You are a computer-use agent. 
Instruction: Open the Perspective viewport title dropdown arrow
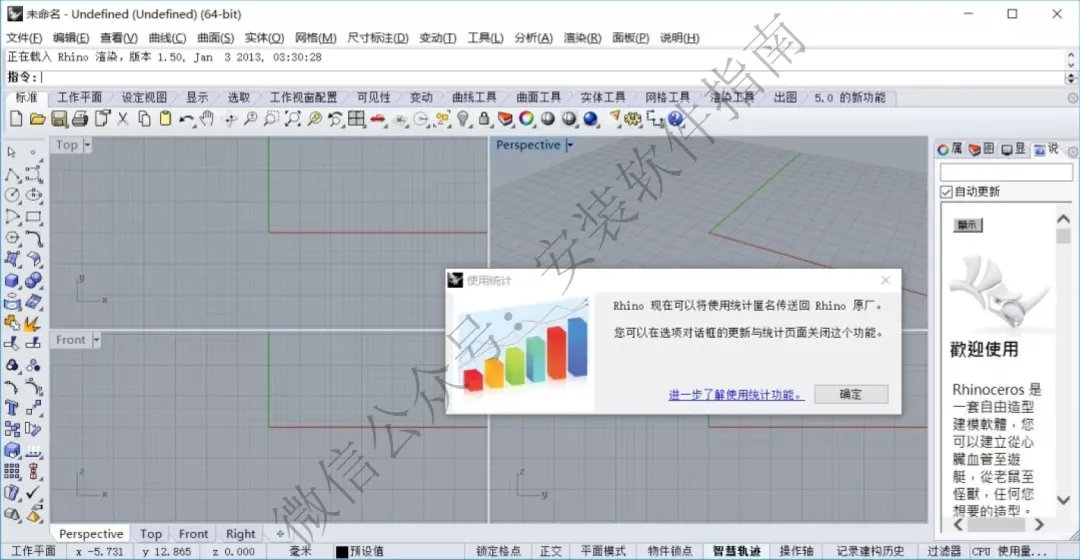click(570, 145)
